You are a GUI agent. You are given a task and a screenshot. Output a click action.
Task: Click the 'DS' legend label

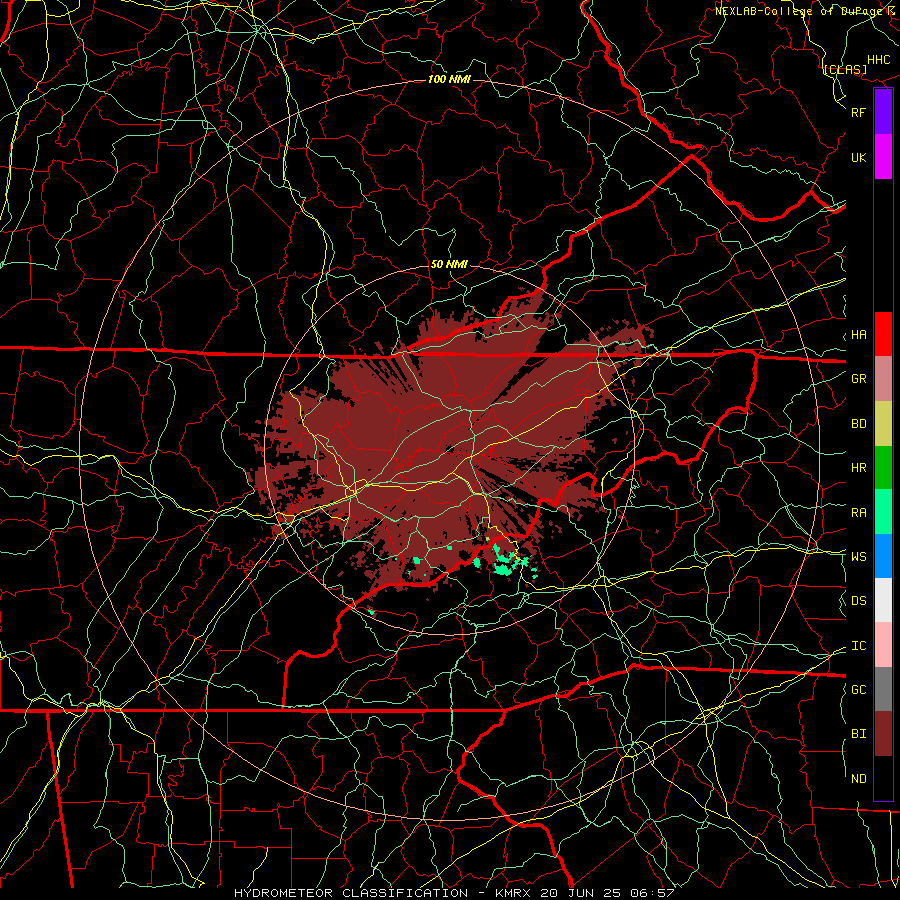tap(858, 601)
